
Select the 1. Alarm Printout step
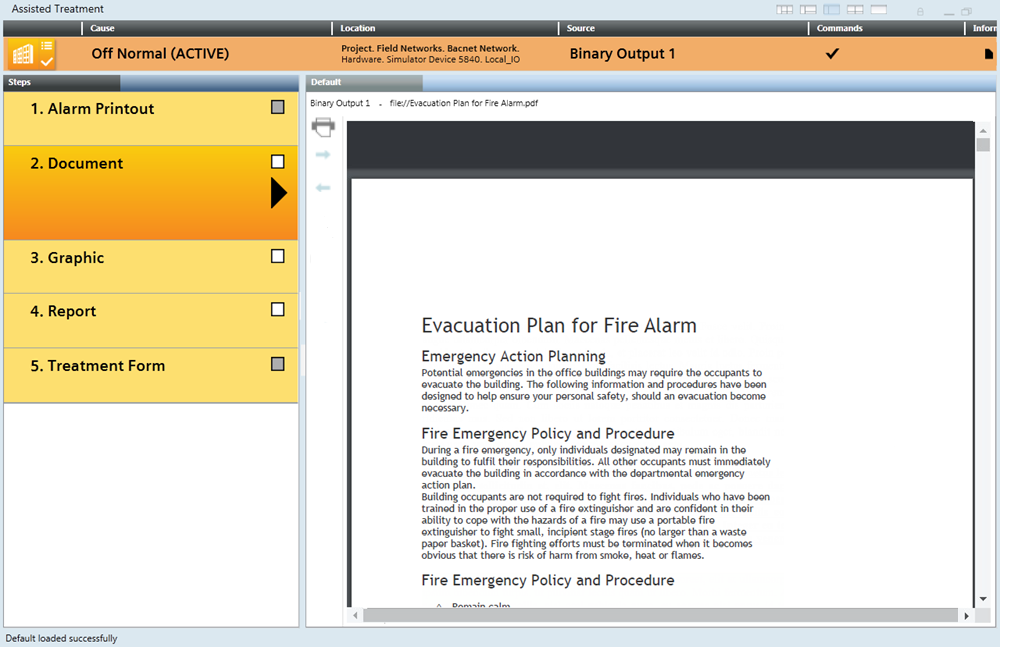pos(92,109)
